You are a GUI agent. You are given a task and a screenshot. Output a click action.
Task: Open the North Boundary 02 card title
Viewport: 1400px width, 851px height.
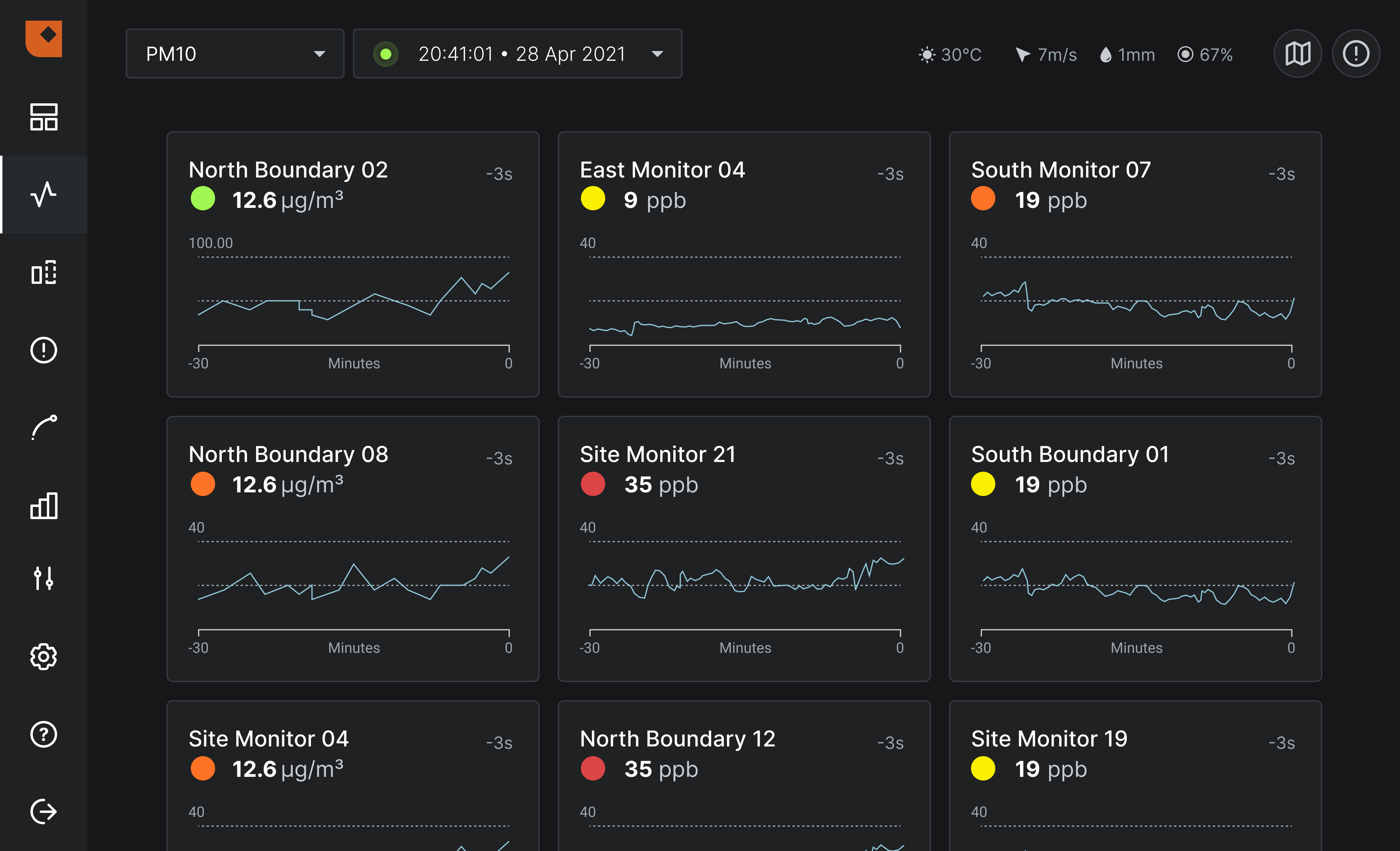288,170
